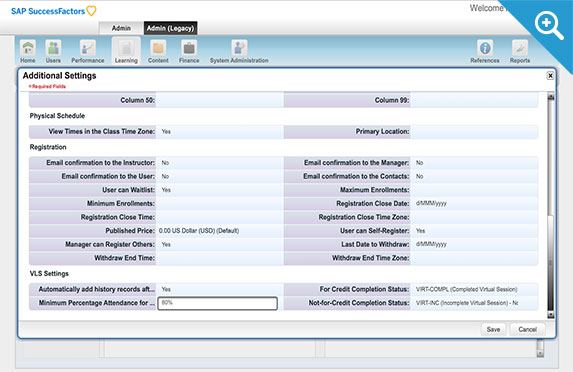Click Automatically add history records Yes value
573x372 pixels.
tap(166, 289)
